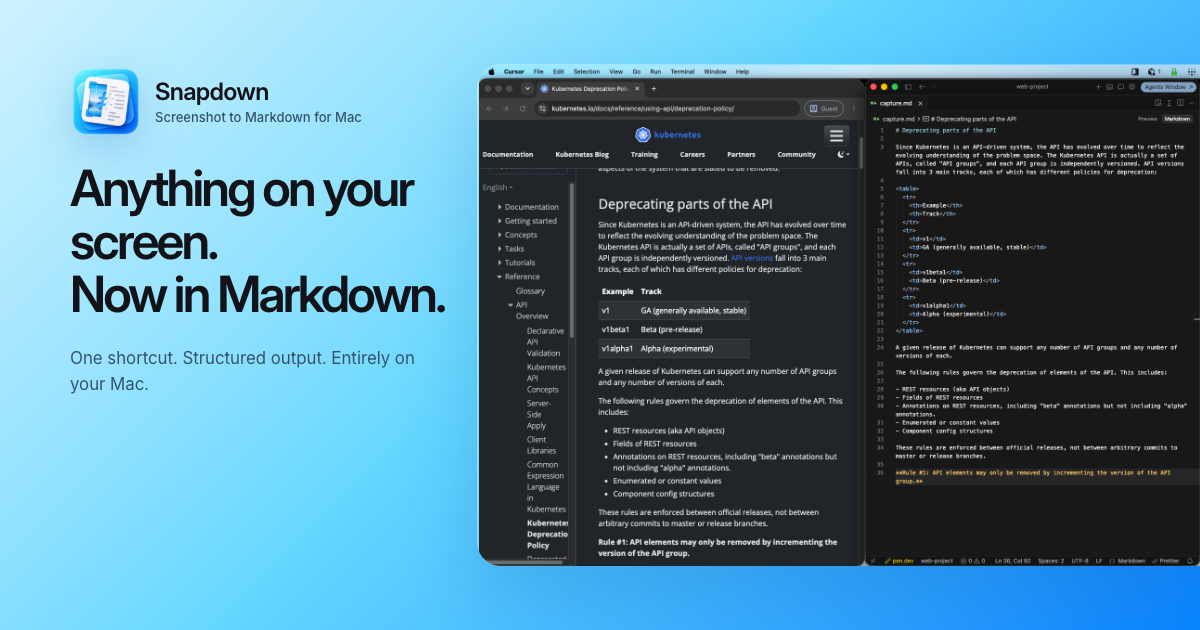Viewport: 1200px width, 630px height.
Task: Open site info icon beside the URL
Action: tap(542, 108)
